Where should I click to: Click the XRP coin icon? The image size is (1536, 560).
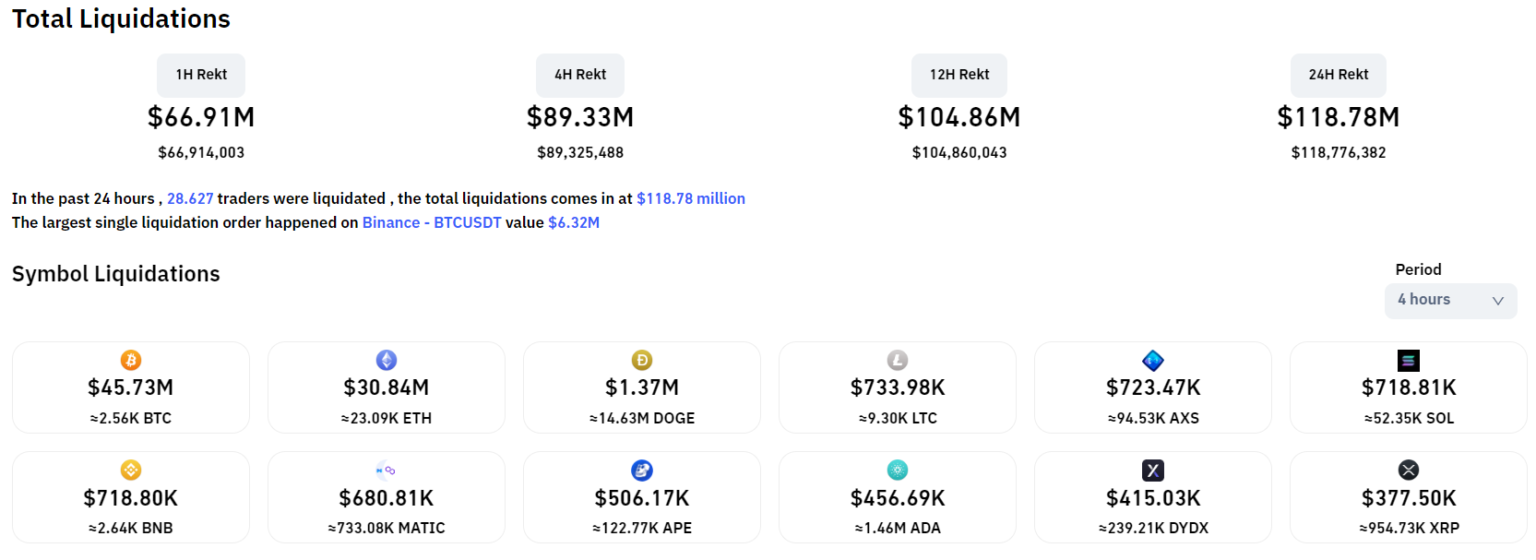(x=1408, y=470)
